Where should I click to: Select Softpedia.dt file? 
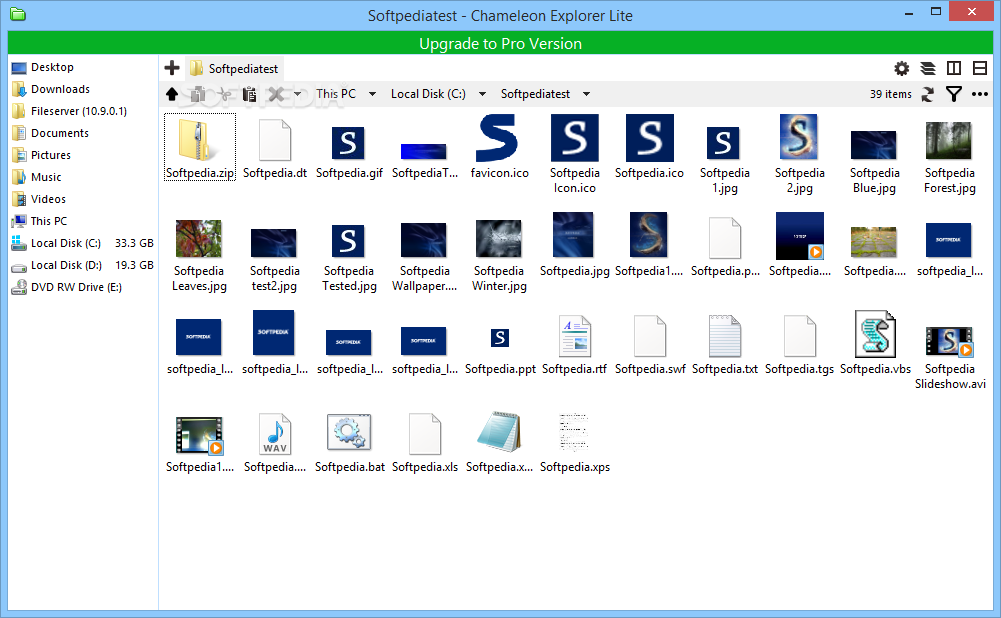click(x=275, y=147)
